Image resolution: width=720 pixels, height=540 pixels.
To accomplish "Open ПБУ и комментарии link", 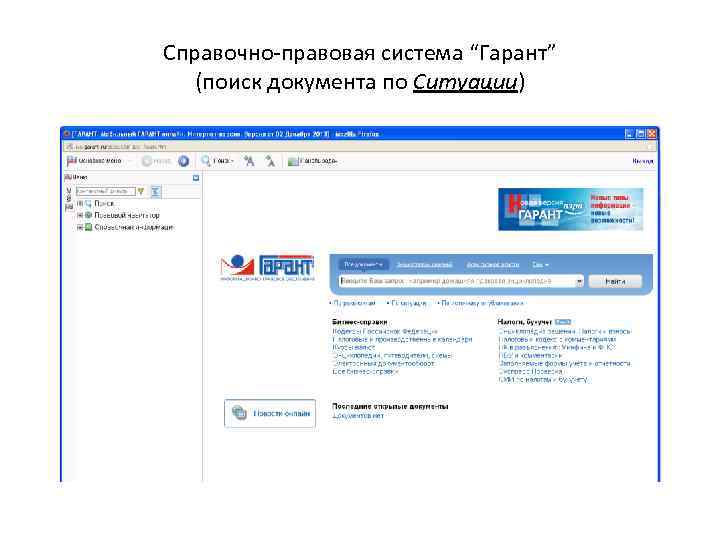I will [530, 355].
